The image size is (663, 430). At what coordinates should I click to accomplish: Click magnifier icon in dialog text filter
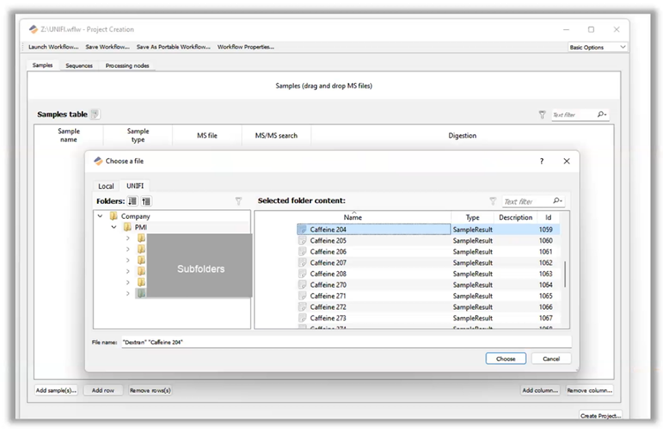click(557, 201)
